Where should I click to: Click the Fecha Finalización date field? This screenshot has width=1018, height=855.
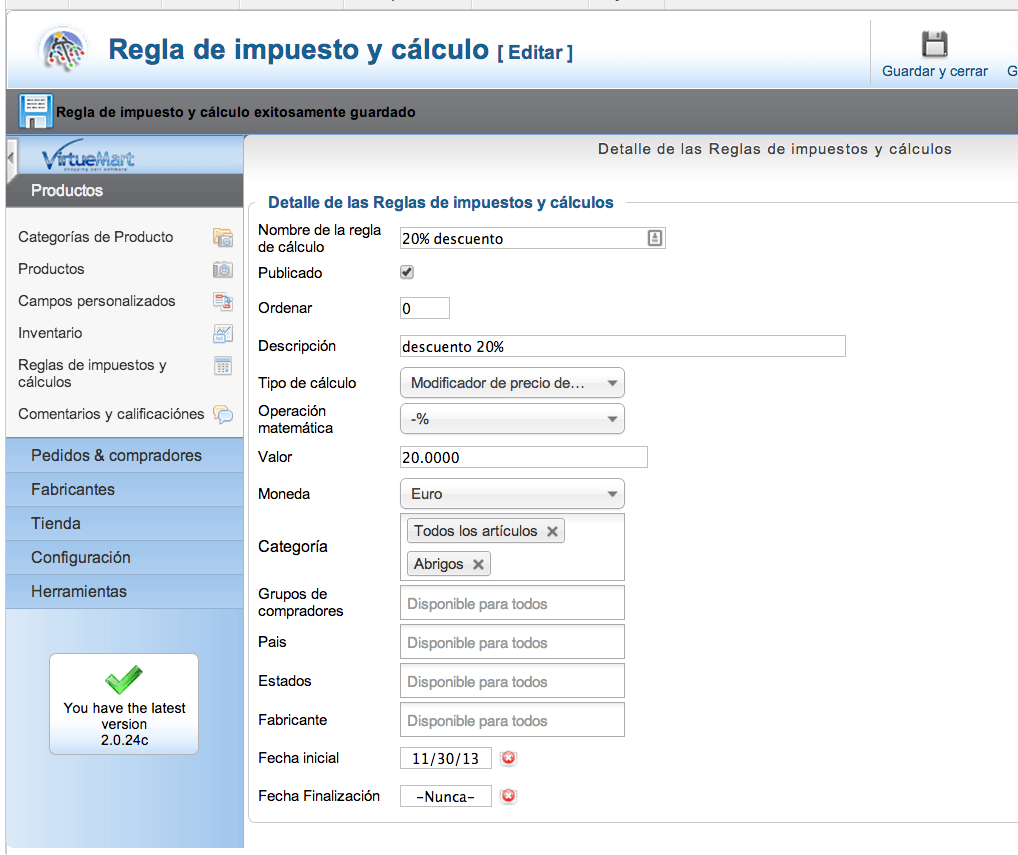(x=445, y=796)
